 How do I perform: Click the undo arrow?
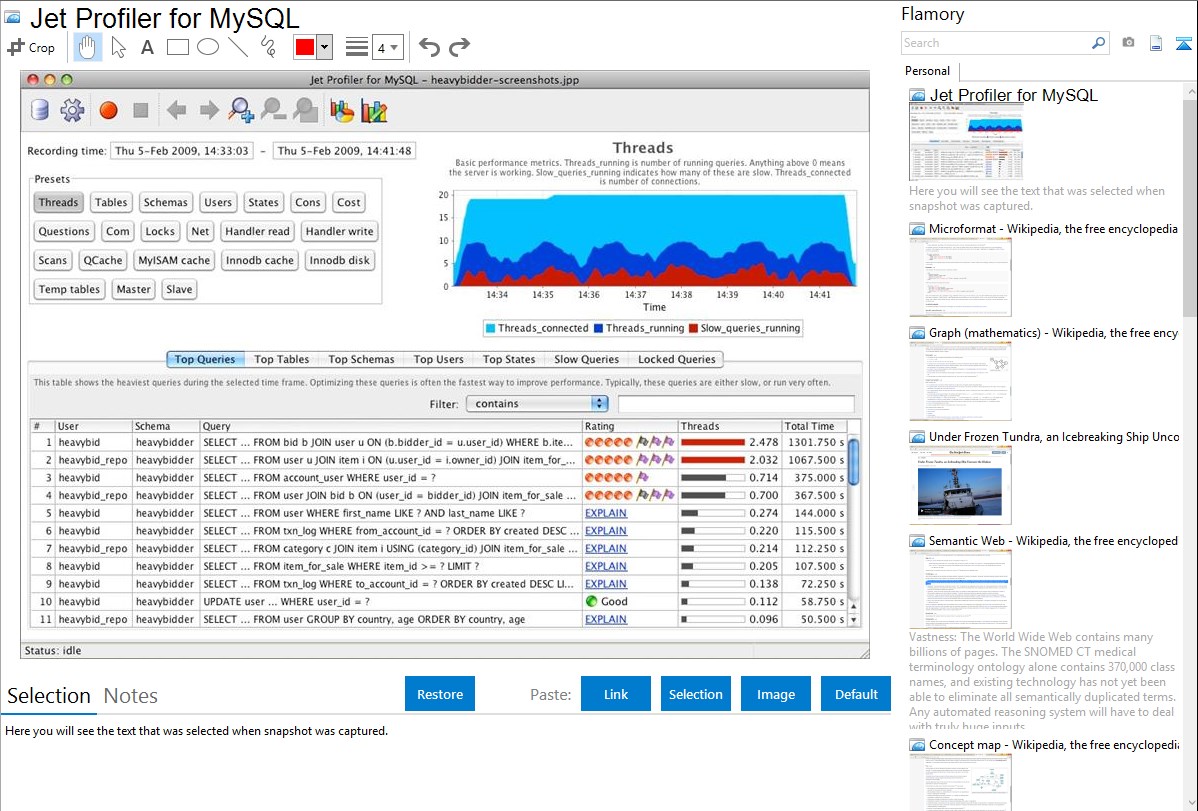pos(429,47)
